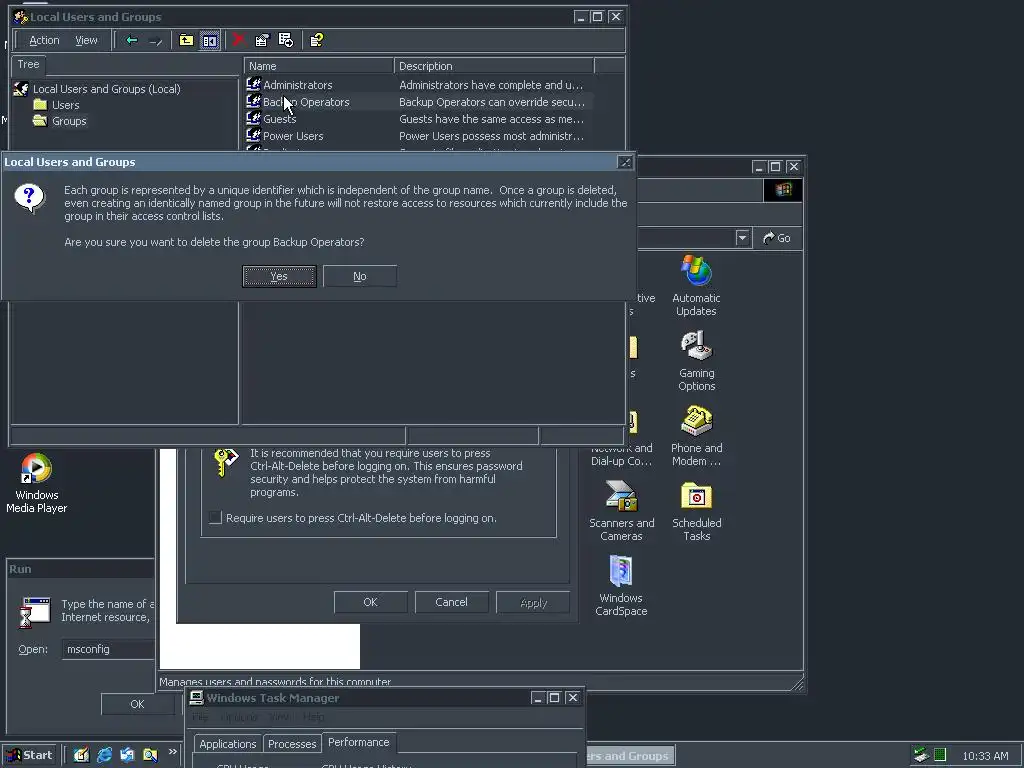Click the Start button
The height and width of the screenshot is (768, 1024).
pyautogui.click(x=30, y=756)
